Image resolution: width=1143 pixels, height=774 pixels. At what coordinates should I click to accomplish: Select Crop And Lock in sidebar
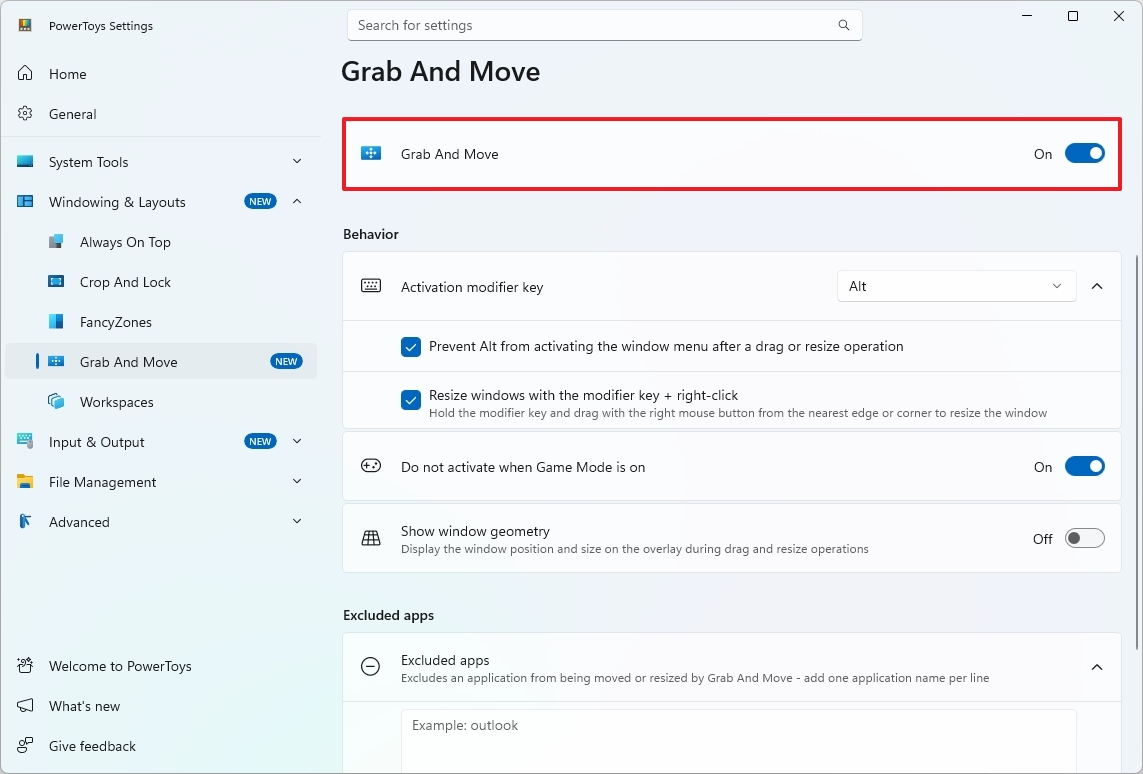click(x=161, y=282)
